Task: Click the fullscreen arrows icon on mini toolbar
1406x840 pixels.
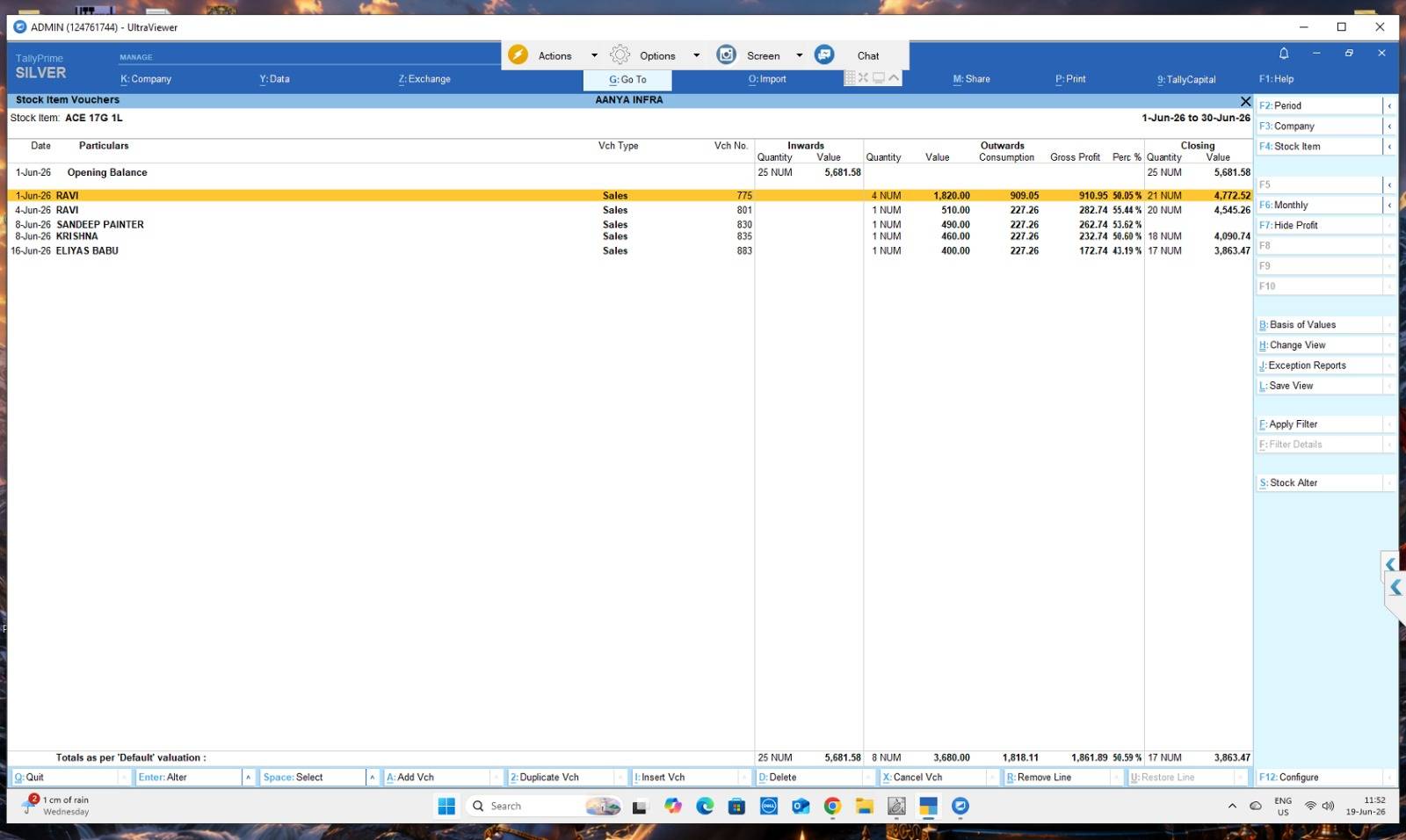Action: [864, 78]
